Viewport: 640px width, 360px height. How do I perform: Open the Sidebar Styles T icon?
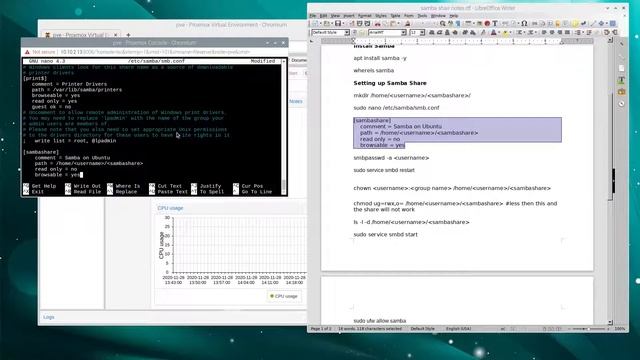click(x=621, y=80)
